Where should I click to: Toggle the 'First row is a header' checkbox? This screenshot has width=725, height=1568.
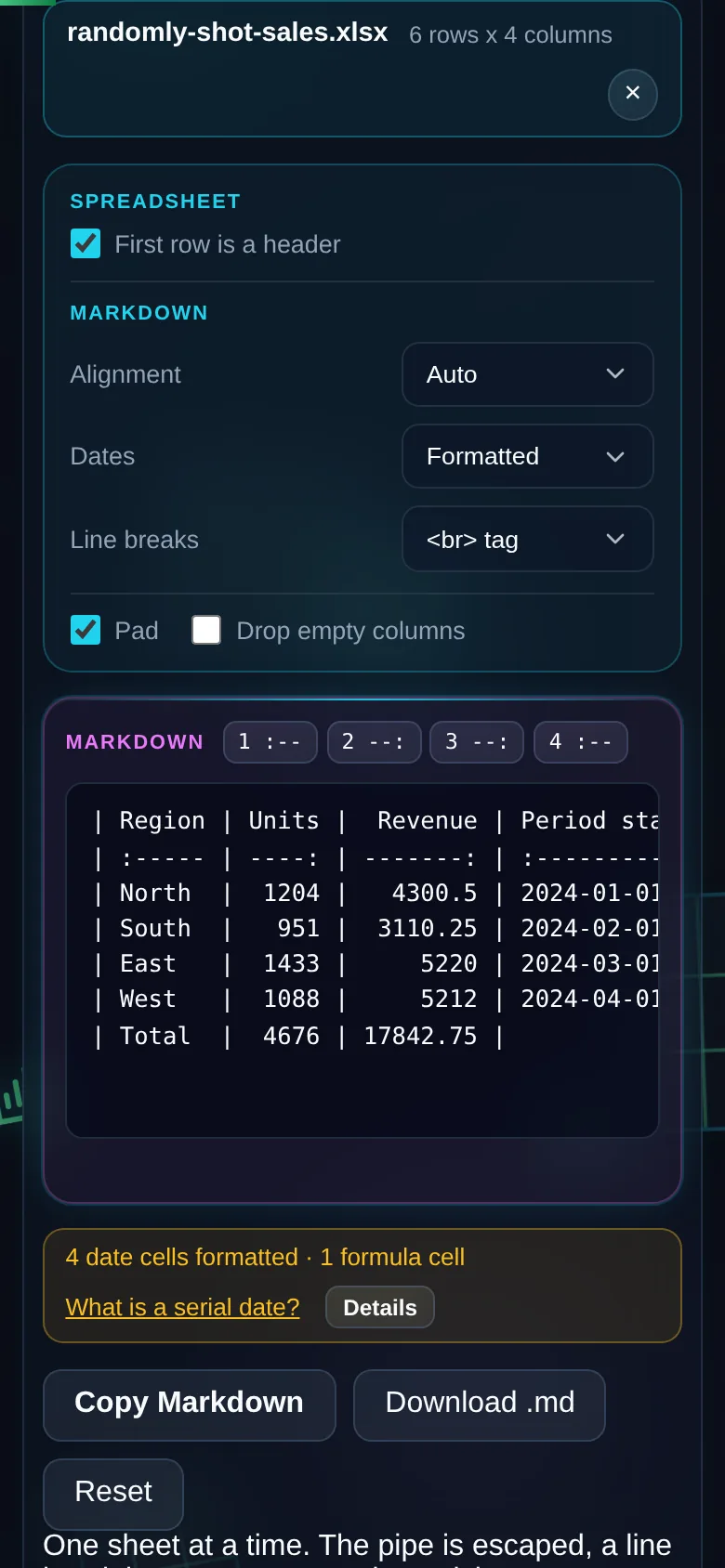point(86,244)
